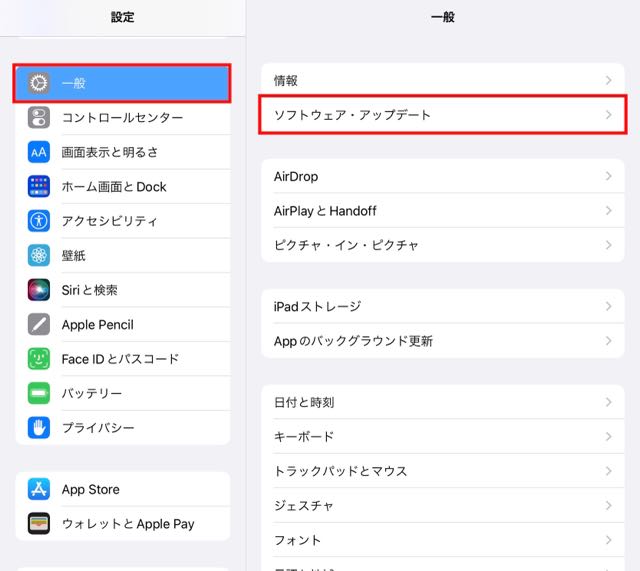Click chevron on トラックパッドとマウス row
640x571 pixels.
[609, 471]
